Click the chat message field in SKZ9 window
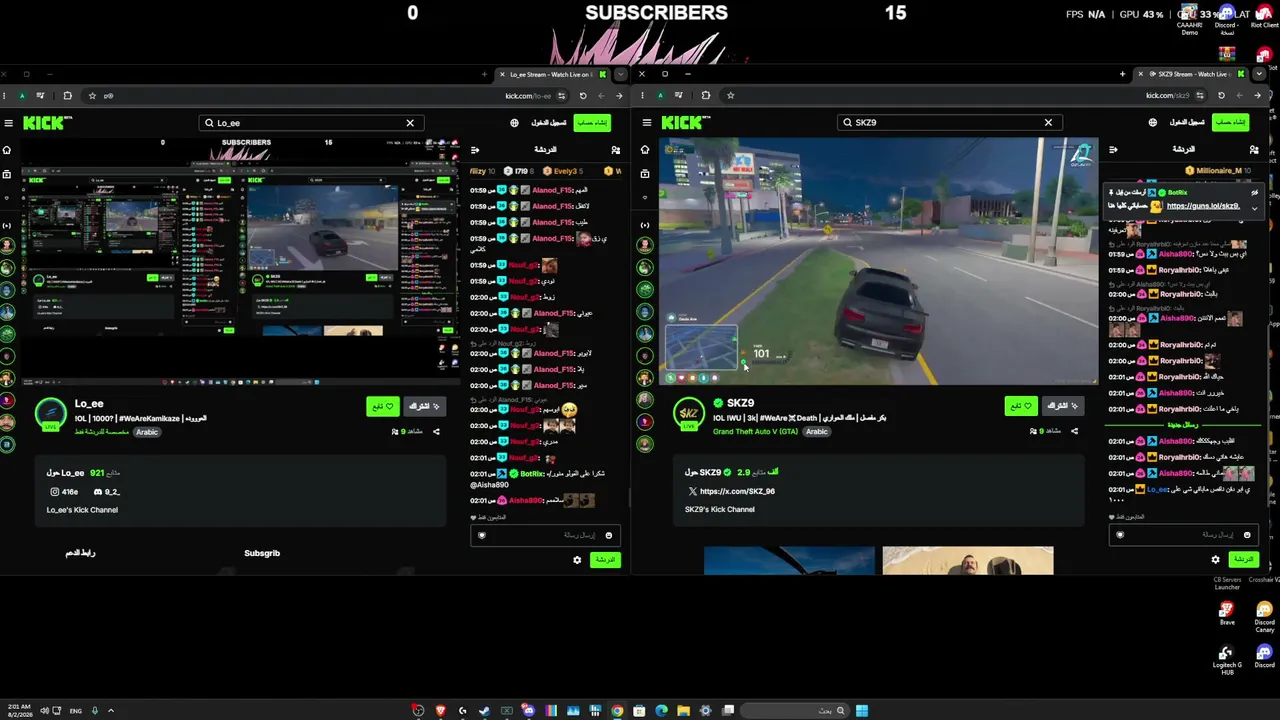 1185,535
